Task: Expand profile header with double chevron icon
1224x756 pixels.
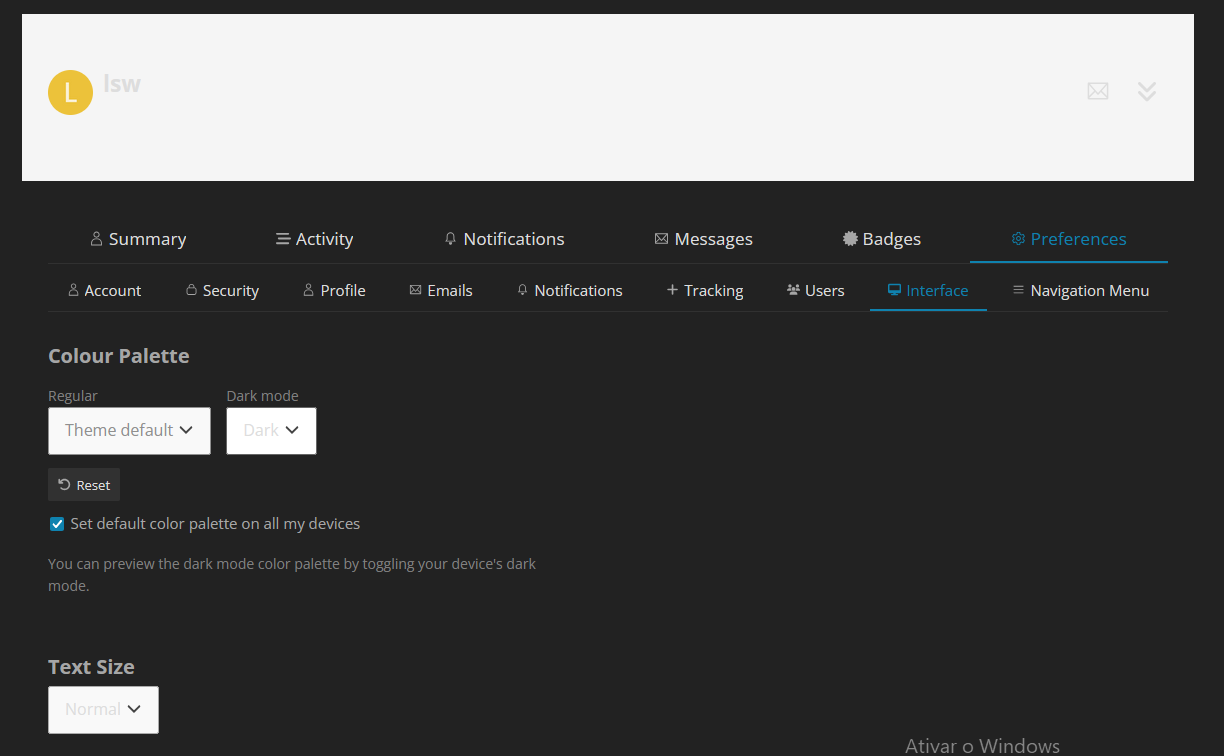Action: [1147, 91]
